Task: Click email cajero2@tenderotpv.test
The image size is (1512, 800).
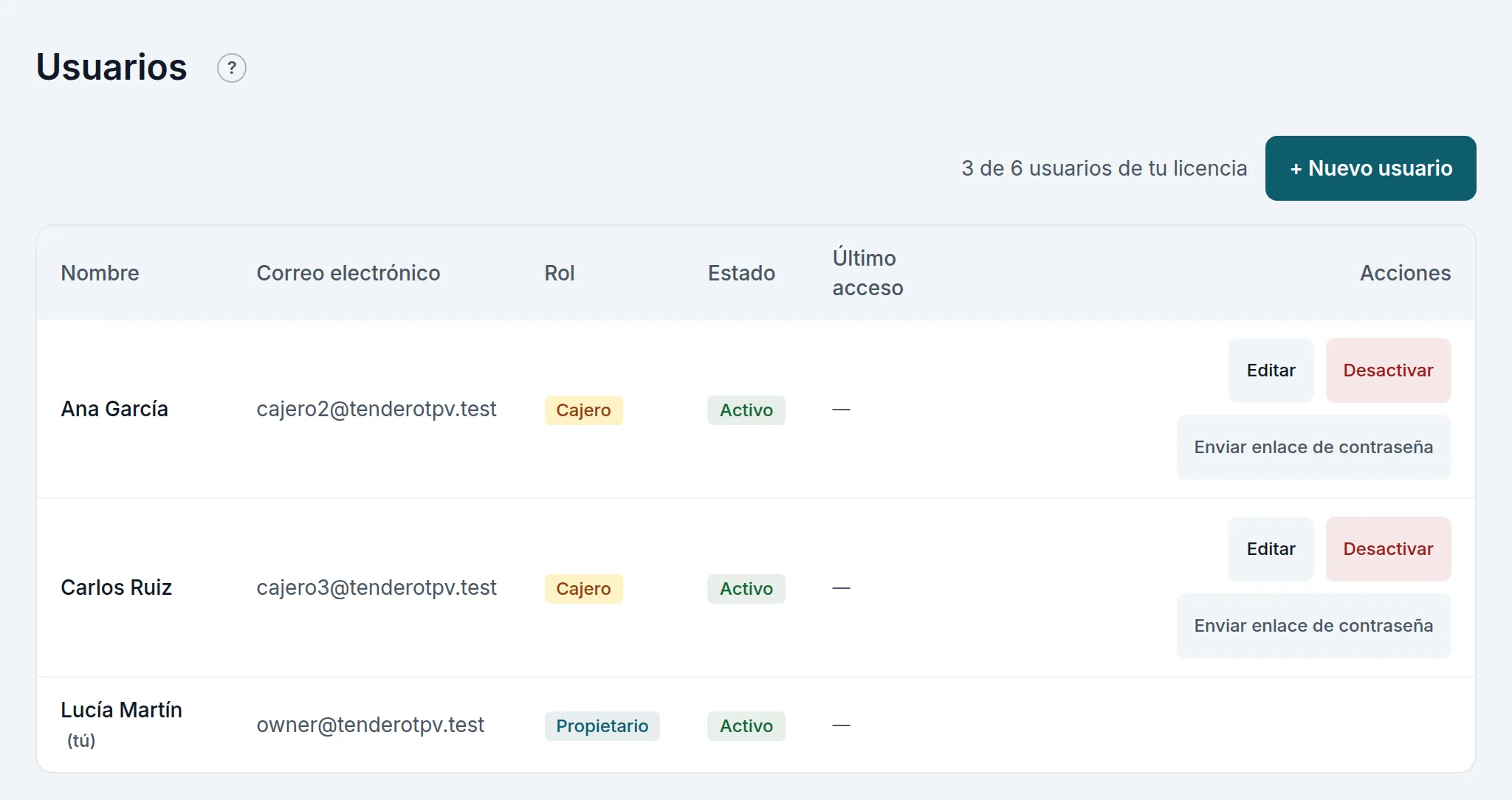Action: (x=377, y=409)
